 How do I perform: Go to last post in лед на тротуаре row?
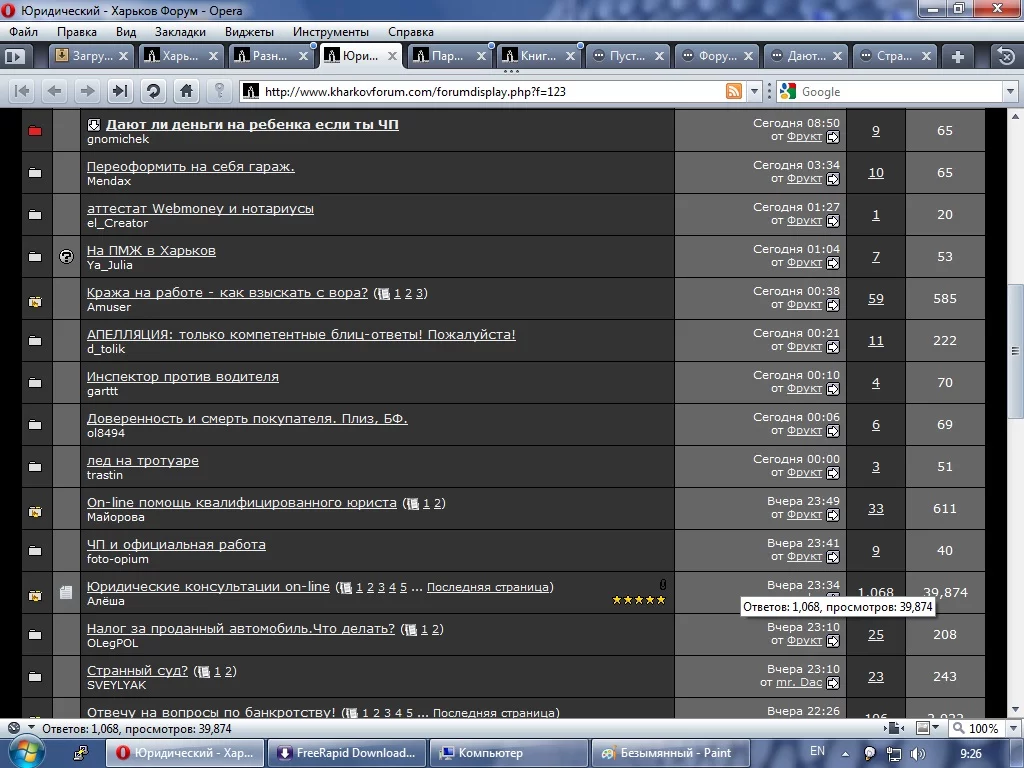pos(833,473)
